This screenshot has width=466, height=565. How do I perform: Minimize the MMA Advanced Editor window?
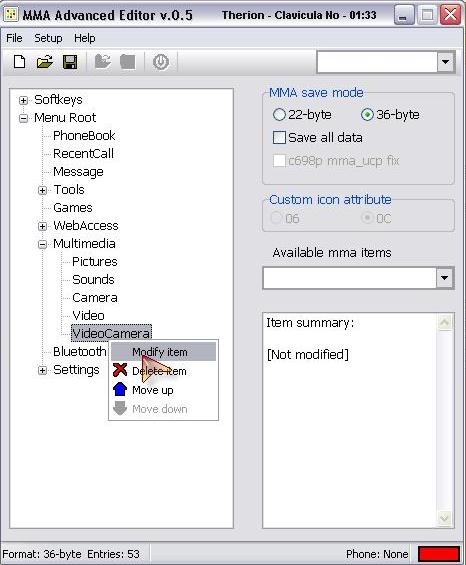click(x=404, y=15)
